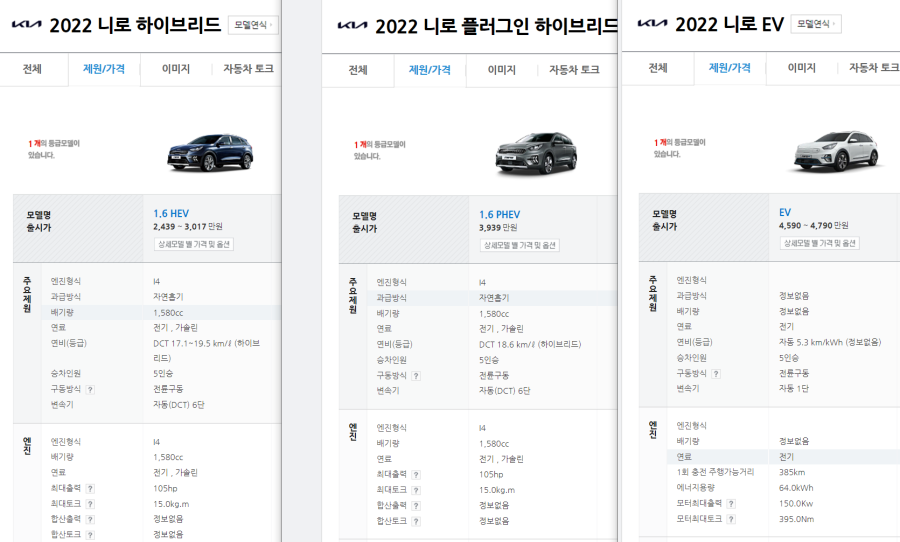Click 상세모델 별 가격 및 옵션 under 1.6 PHEV
900x542 pixels.
click(x=519, y=245)
